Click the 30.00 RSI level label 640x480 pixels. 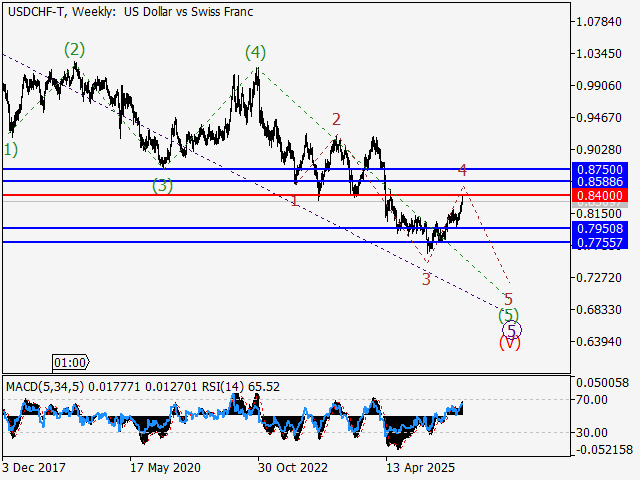[592, 432]
